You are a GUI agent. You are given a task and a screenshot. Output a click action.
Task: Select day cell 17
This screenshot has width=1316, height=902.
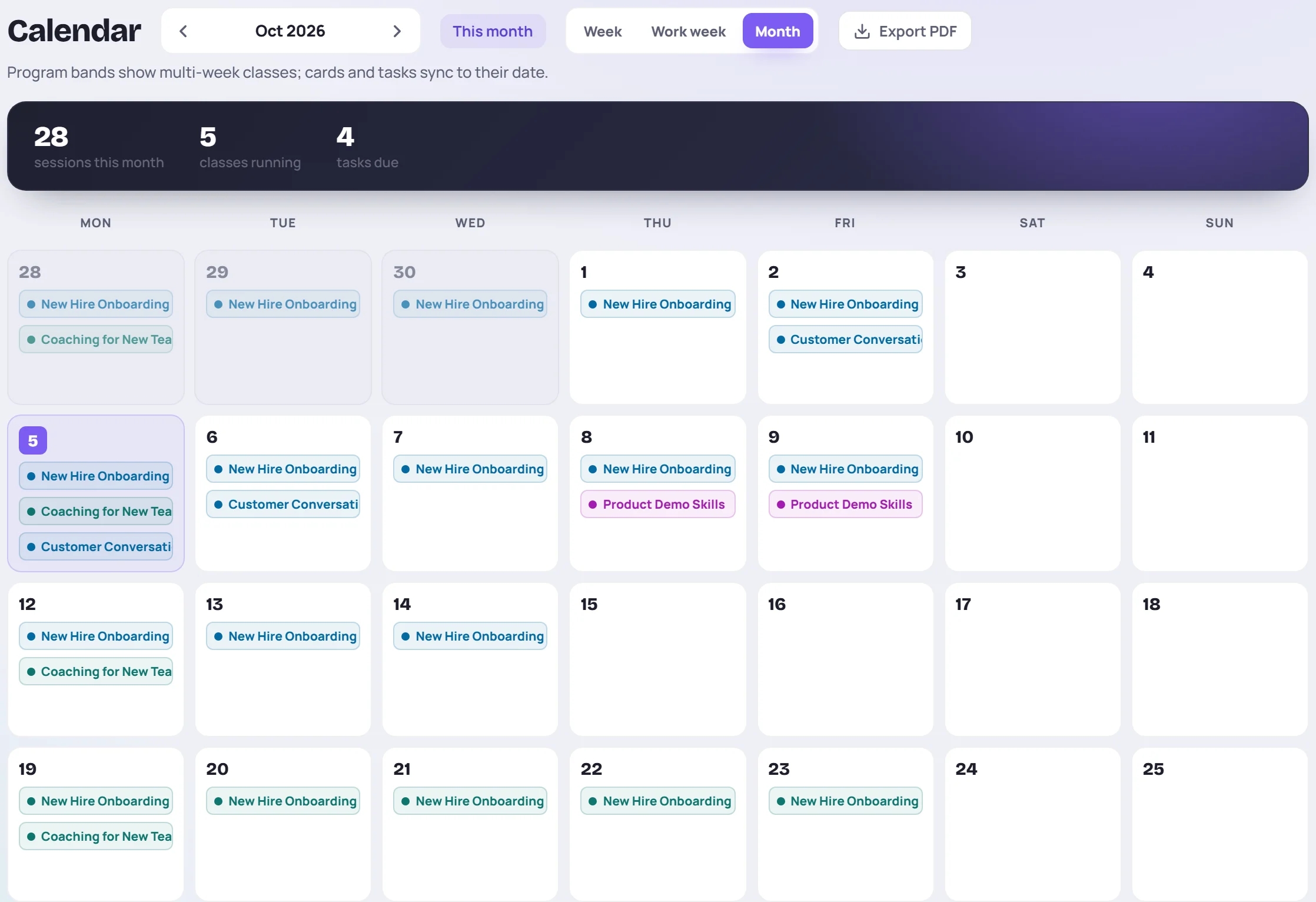pos(1033,659)
